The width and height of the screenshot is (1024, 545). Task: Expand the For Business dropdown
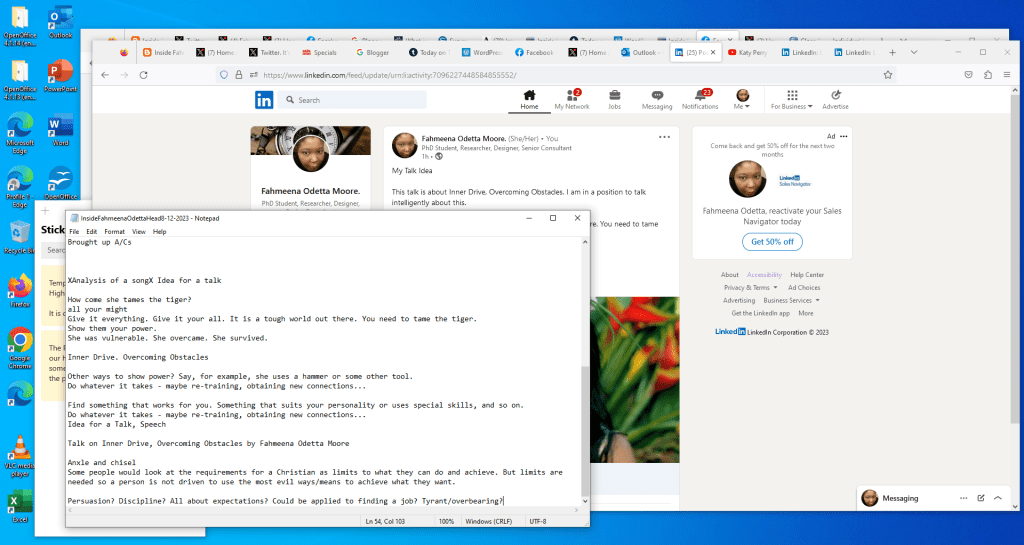coord(789,106)
